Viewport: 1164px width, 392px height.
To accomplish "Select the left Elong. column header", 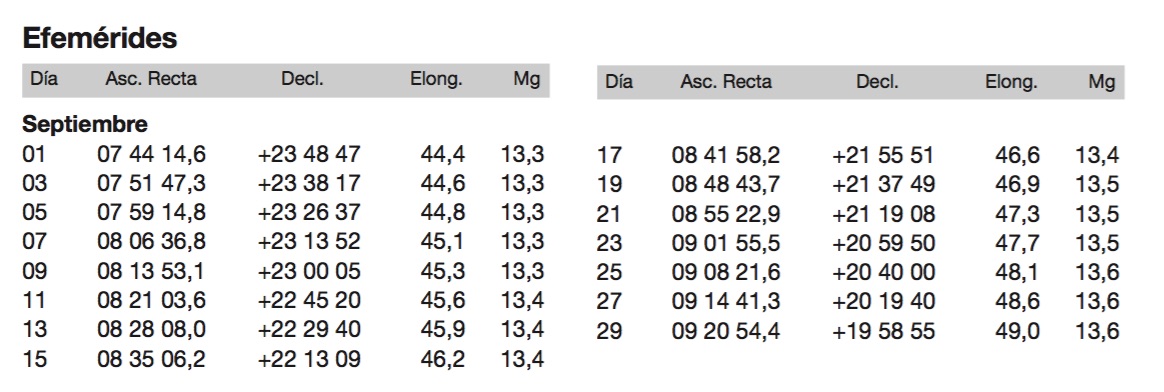I will tap(436, 79).
